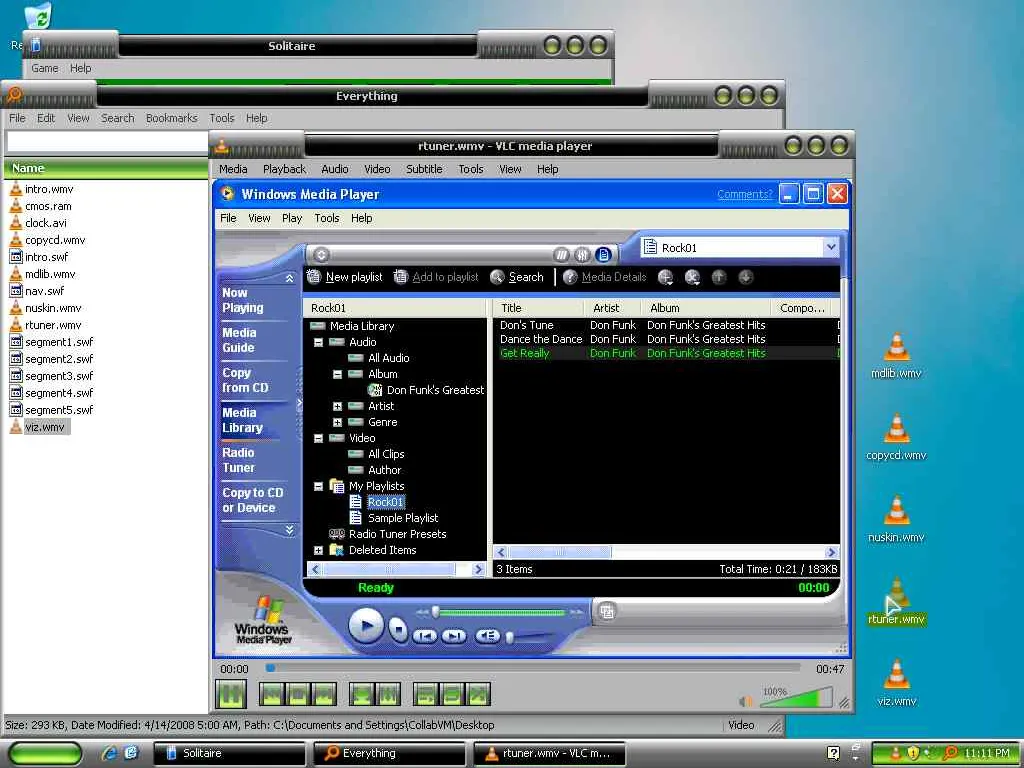The width and height of the screenshot is (1024, 768).
Task: Click VLC's next media button
Action: coord(324,694)
